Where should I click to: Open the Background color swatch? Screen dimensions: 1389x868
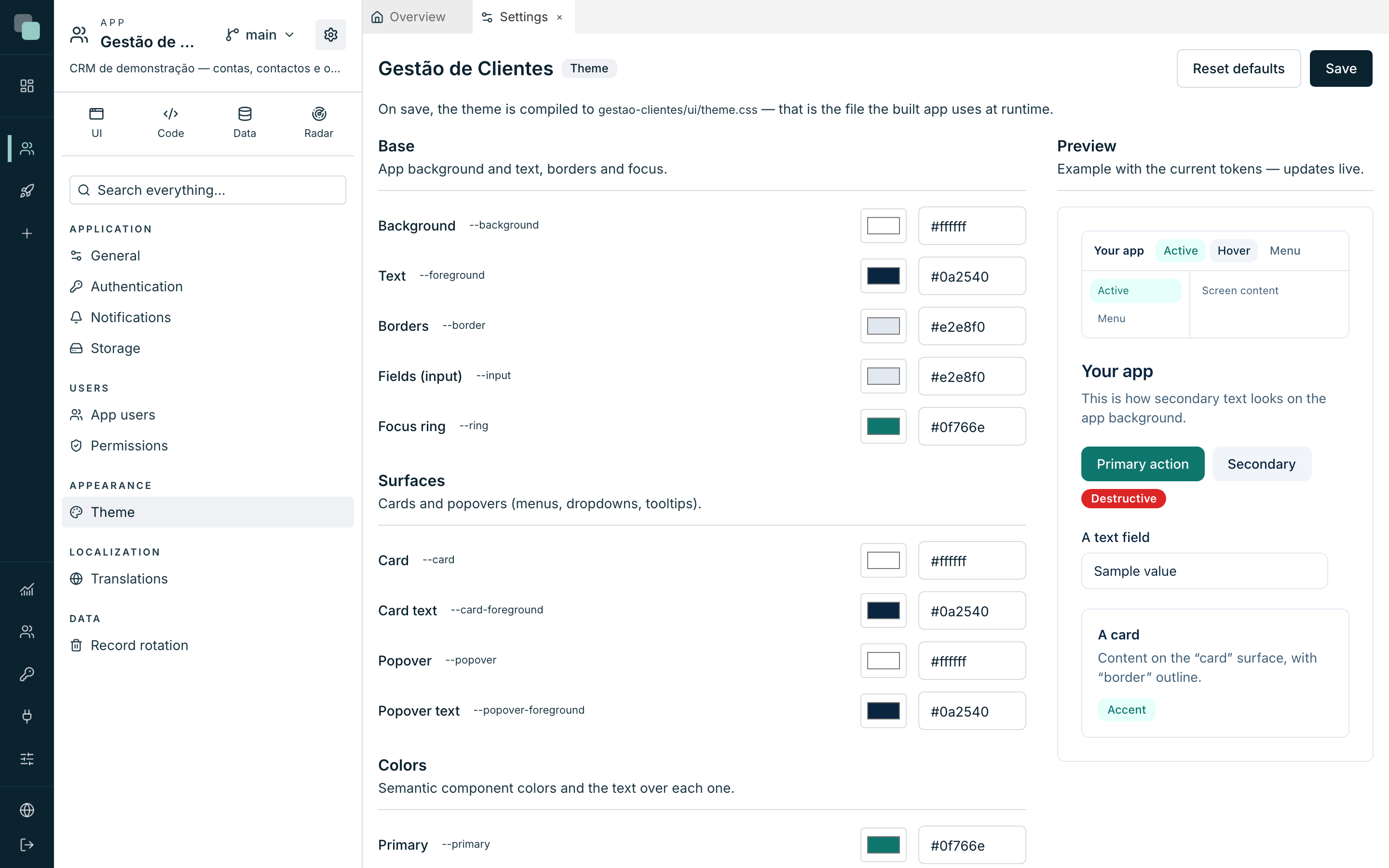(884, 226)
